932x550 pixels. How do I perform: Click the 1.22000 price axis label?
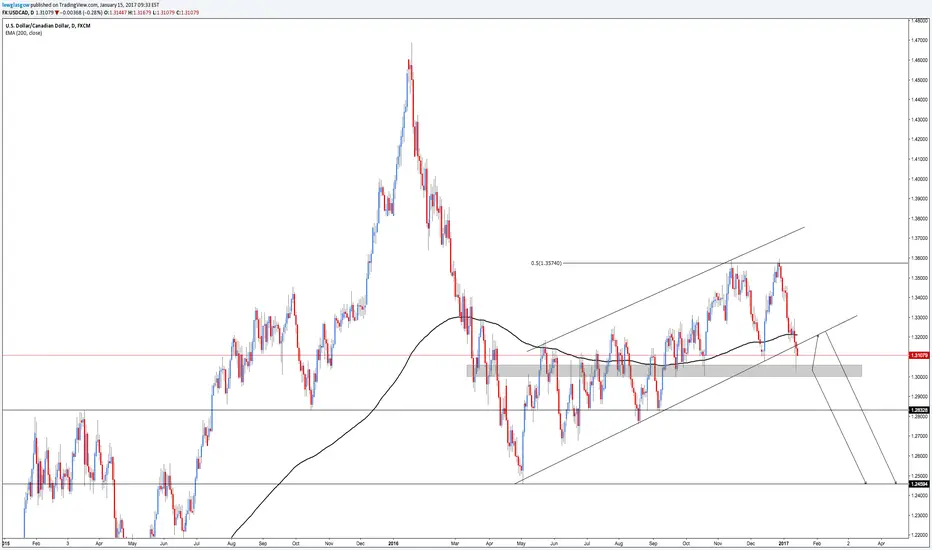[921, 535]
